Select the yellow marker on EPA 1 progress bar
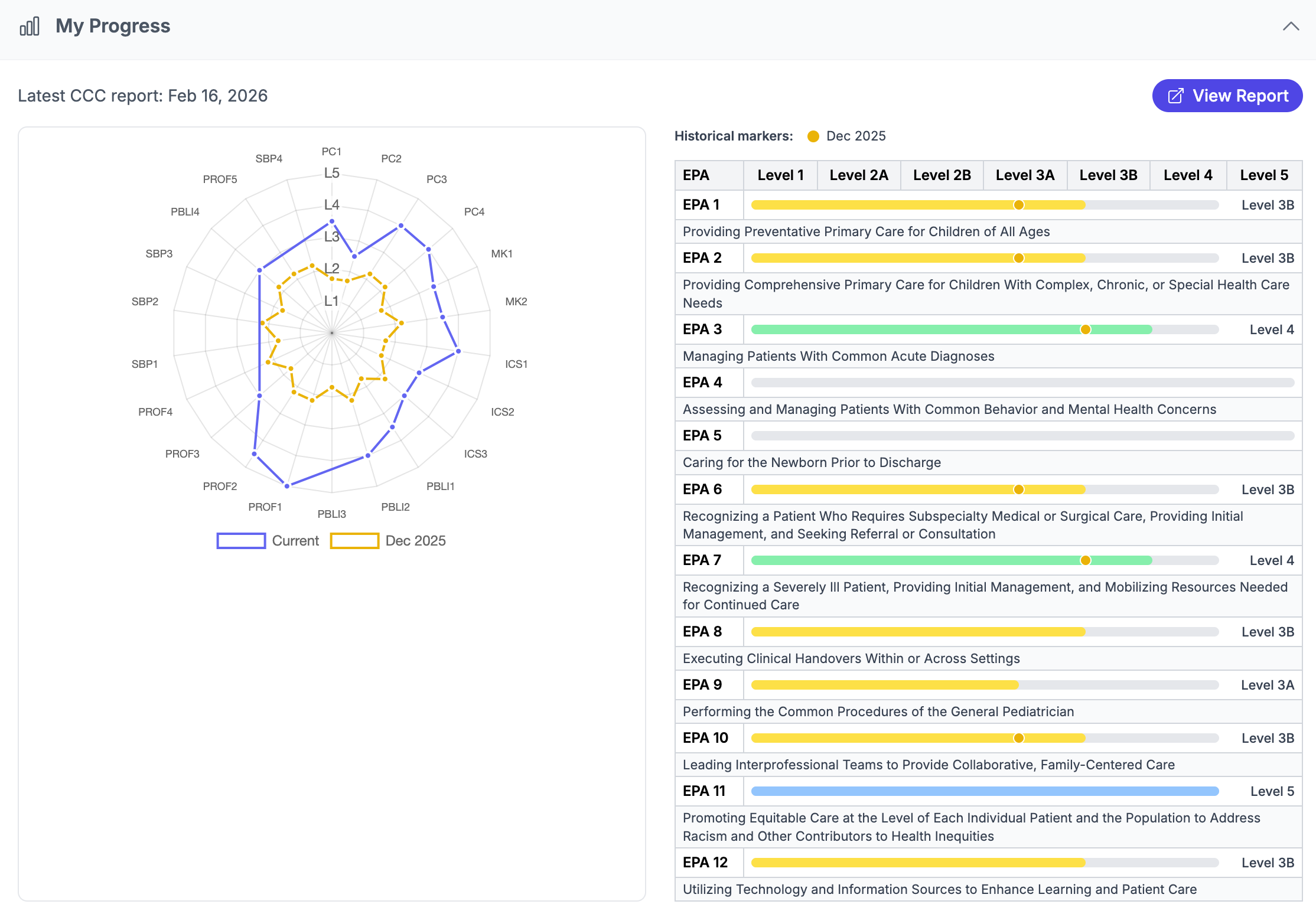Image resolution: width=1316 pixels, height=914 pixels. [1018, 204]
